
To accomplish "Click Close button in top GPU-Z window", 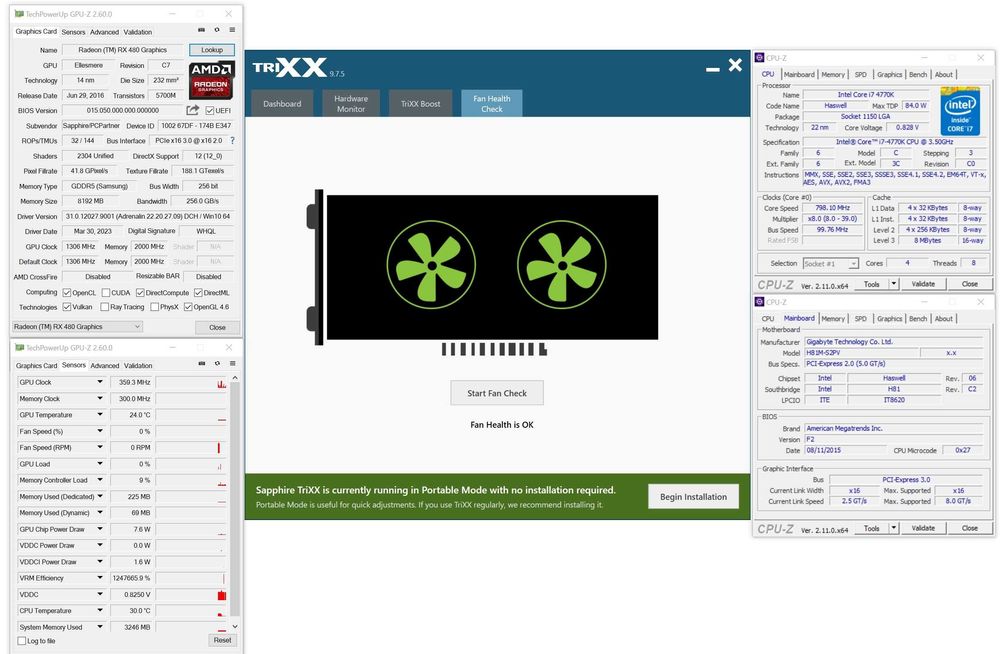I will [x=217, y=327].
